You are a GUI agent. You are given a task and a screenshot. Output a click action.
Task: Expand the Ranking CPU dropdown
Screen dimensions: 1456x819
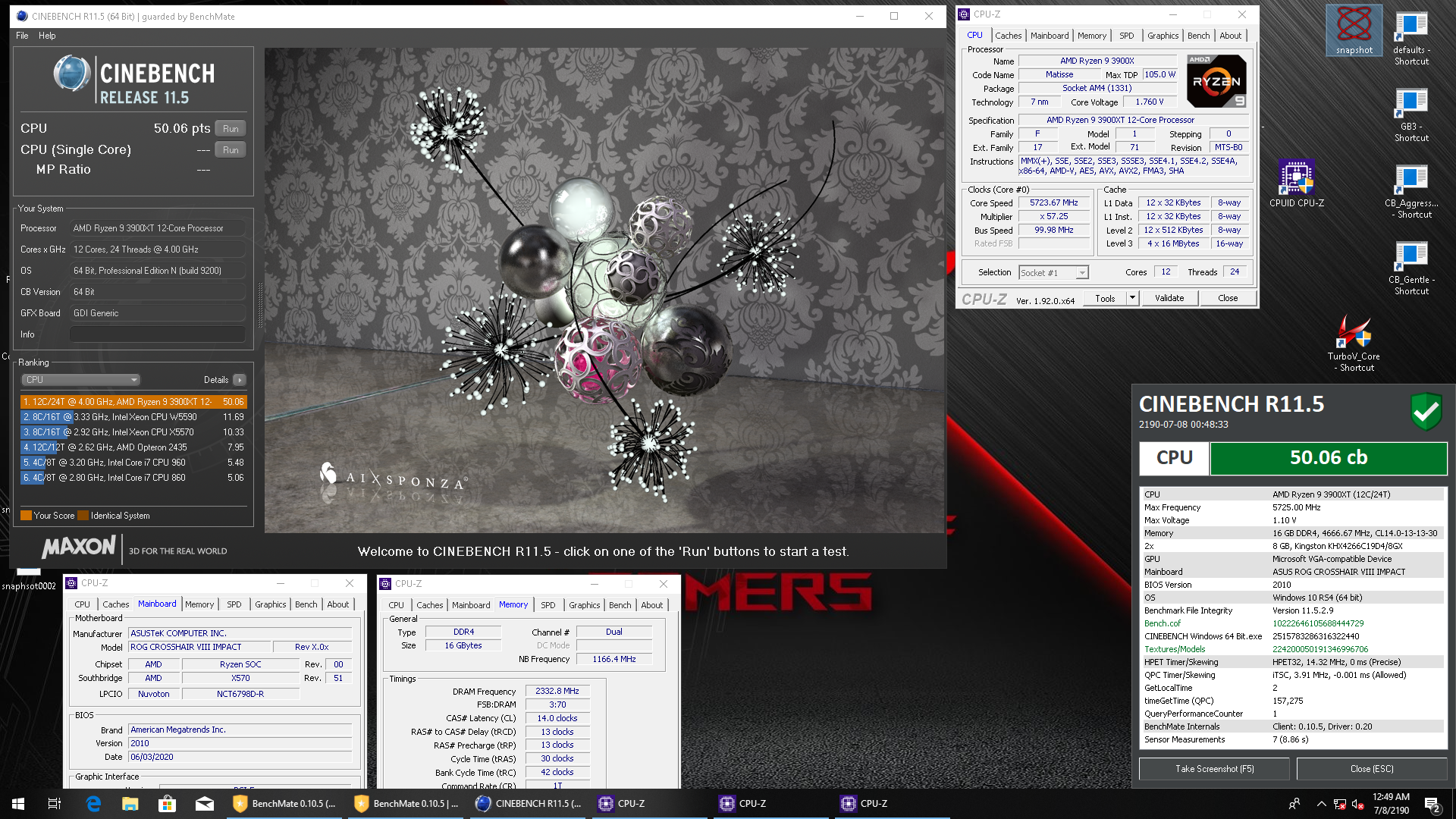pos(80,380)
